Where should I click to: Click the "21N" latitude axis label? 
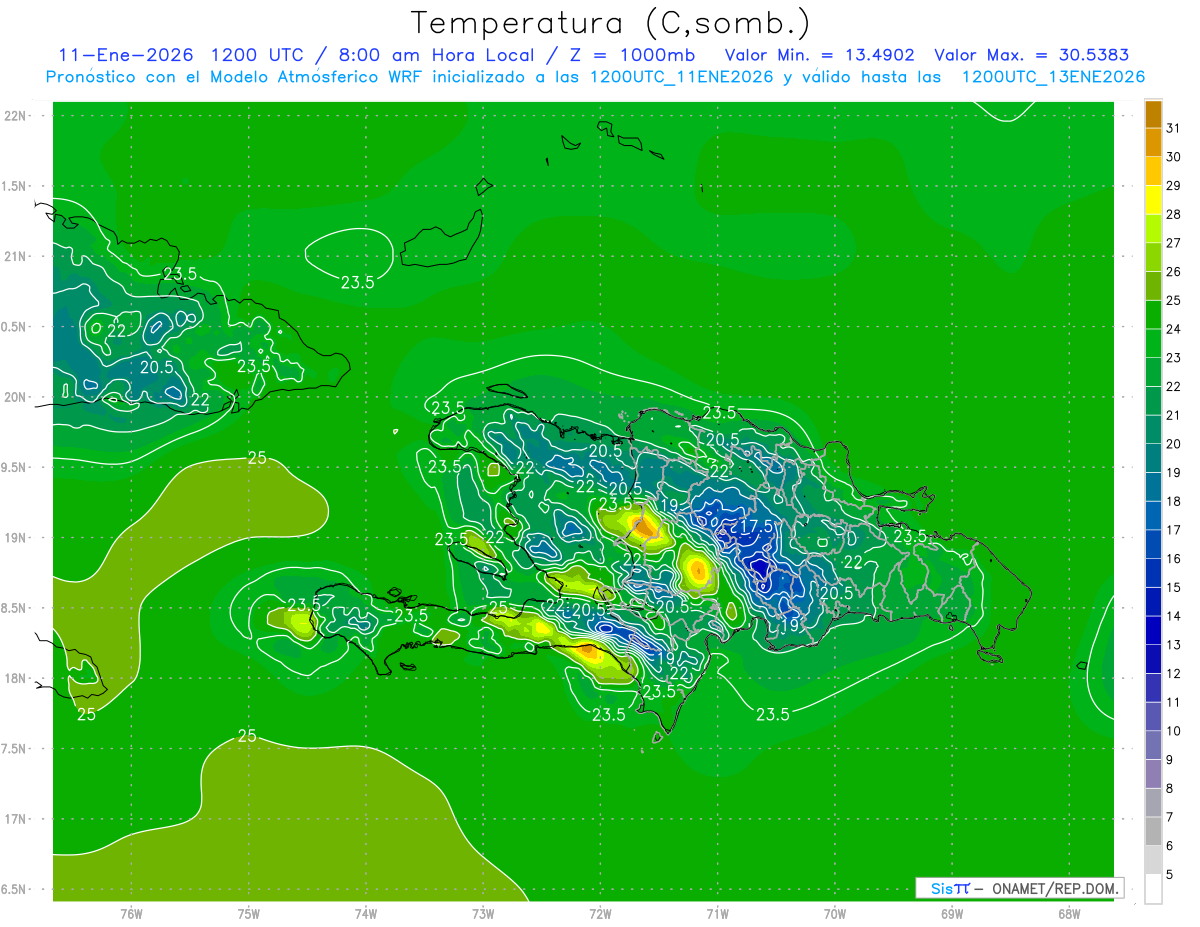pyautogui.click(x=16, y=256)
